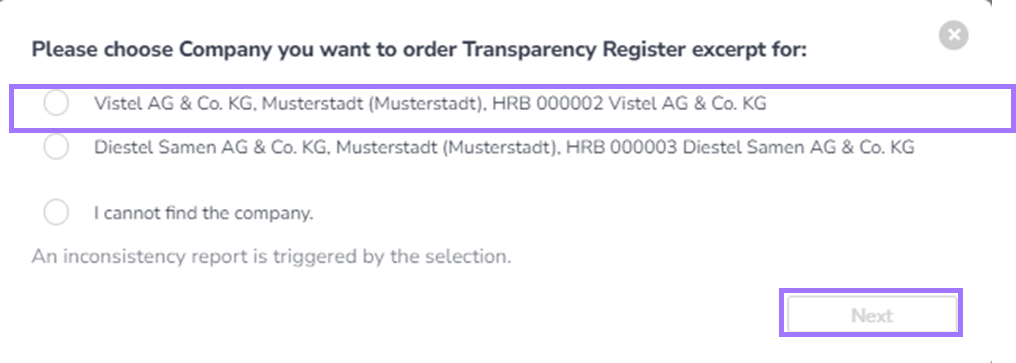
Task: Click the 'I cannot find the company.' label text
Action: [x=203, y=213]
